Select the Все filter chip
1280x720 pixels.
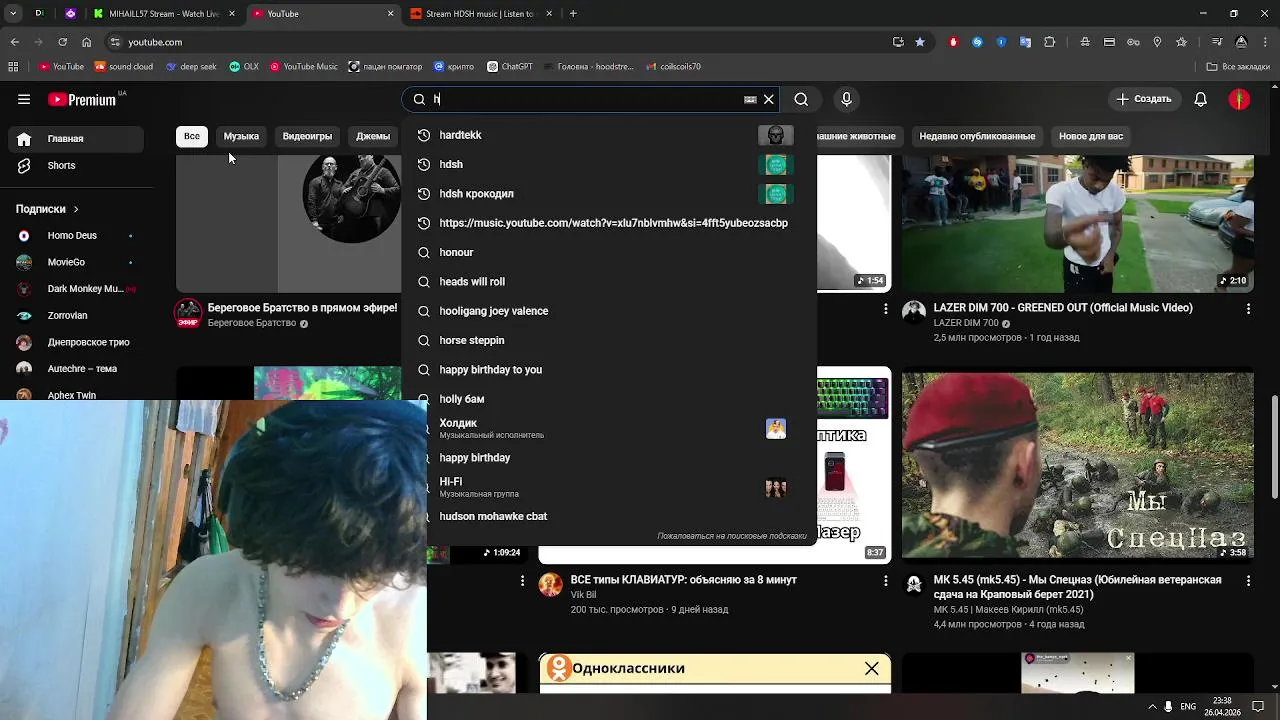click(x=191, y=136)
